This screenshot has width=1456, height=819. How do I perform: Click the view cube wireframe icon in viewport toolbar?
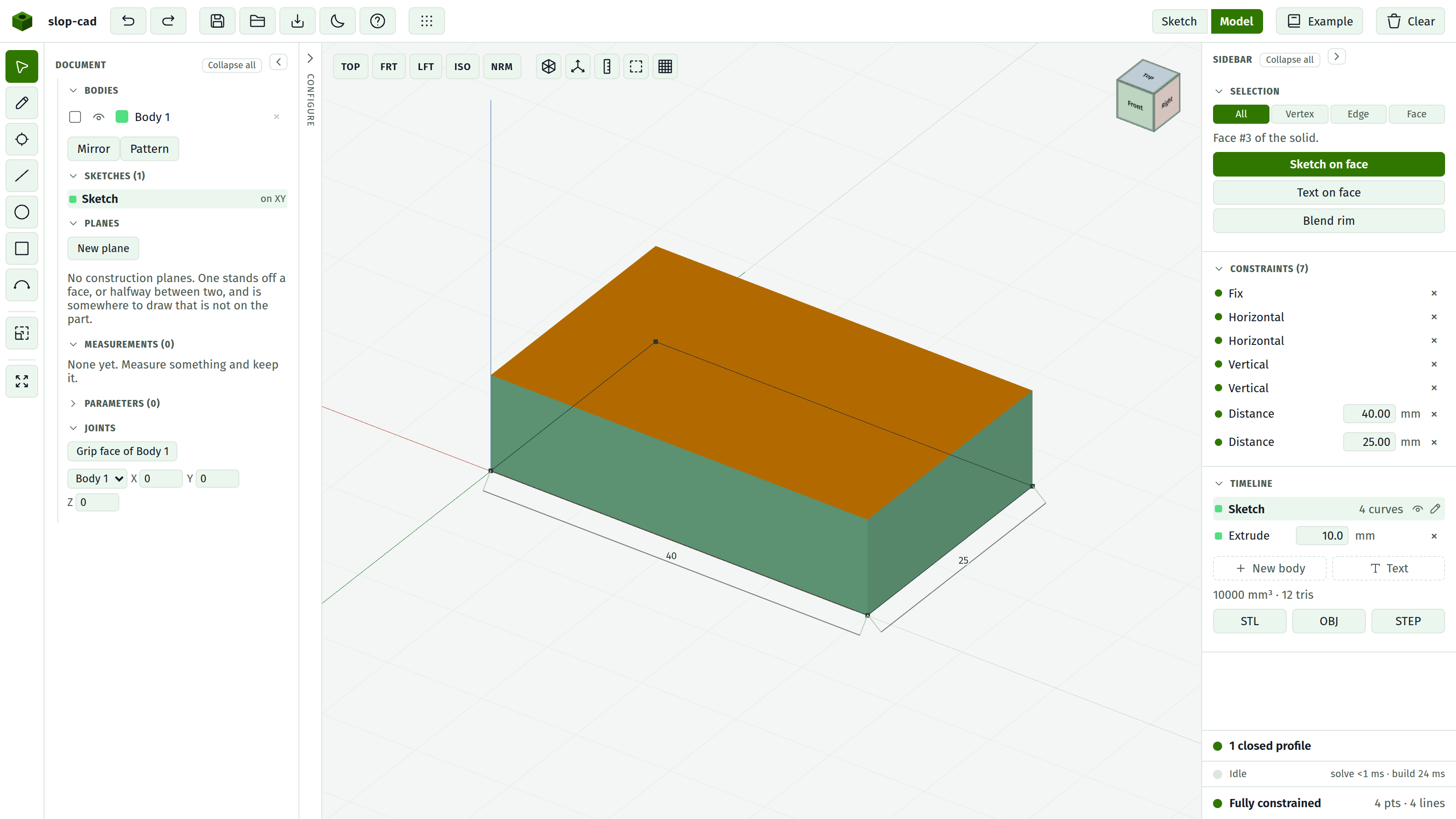point(548,67)
